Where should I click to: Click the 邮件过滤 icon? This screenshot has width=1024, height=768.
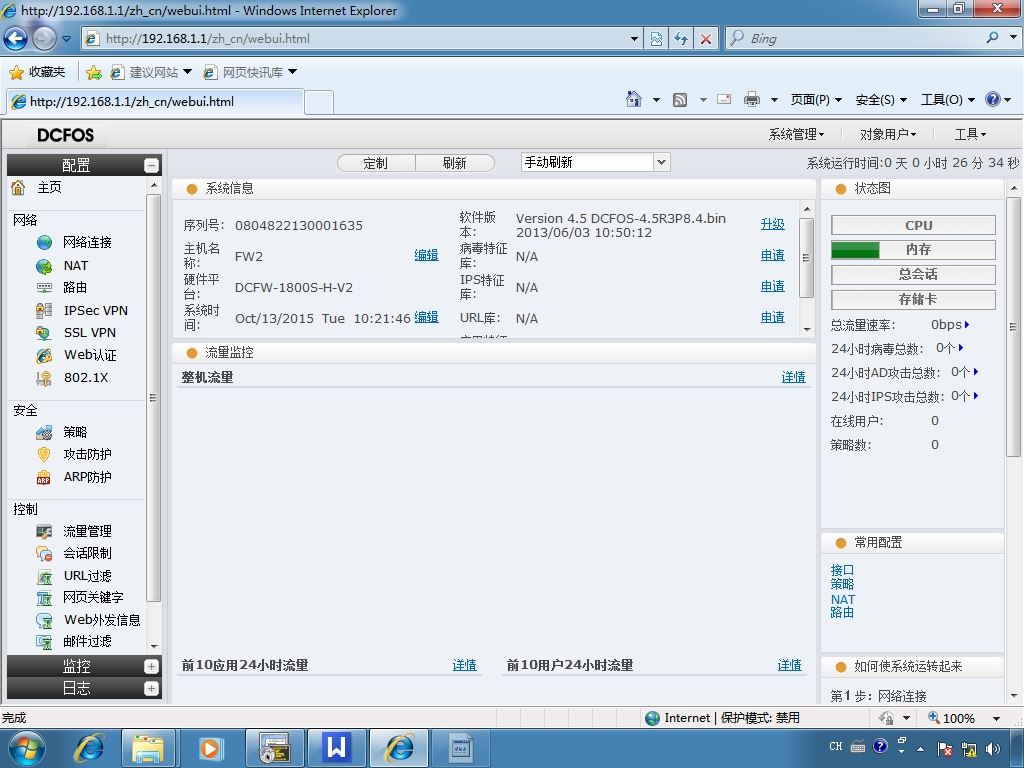44,642
